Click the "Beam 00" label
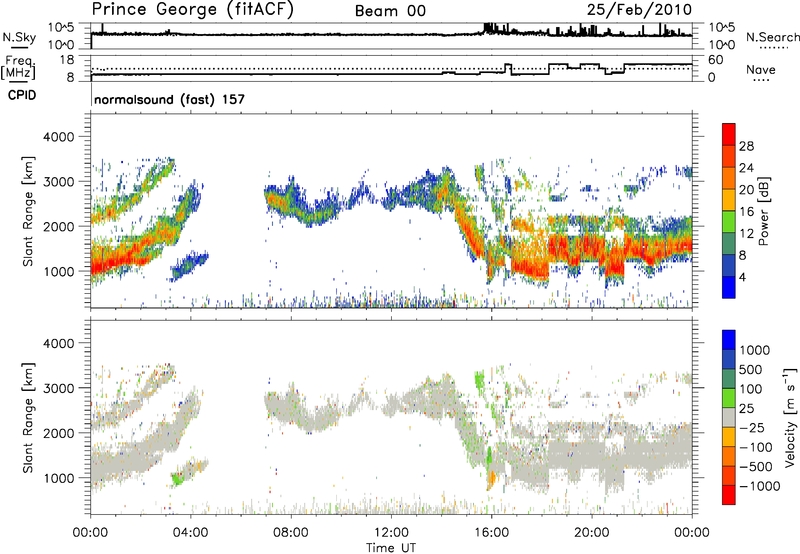The image size is (800, 554). click(390, 11)
